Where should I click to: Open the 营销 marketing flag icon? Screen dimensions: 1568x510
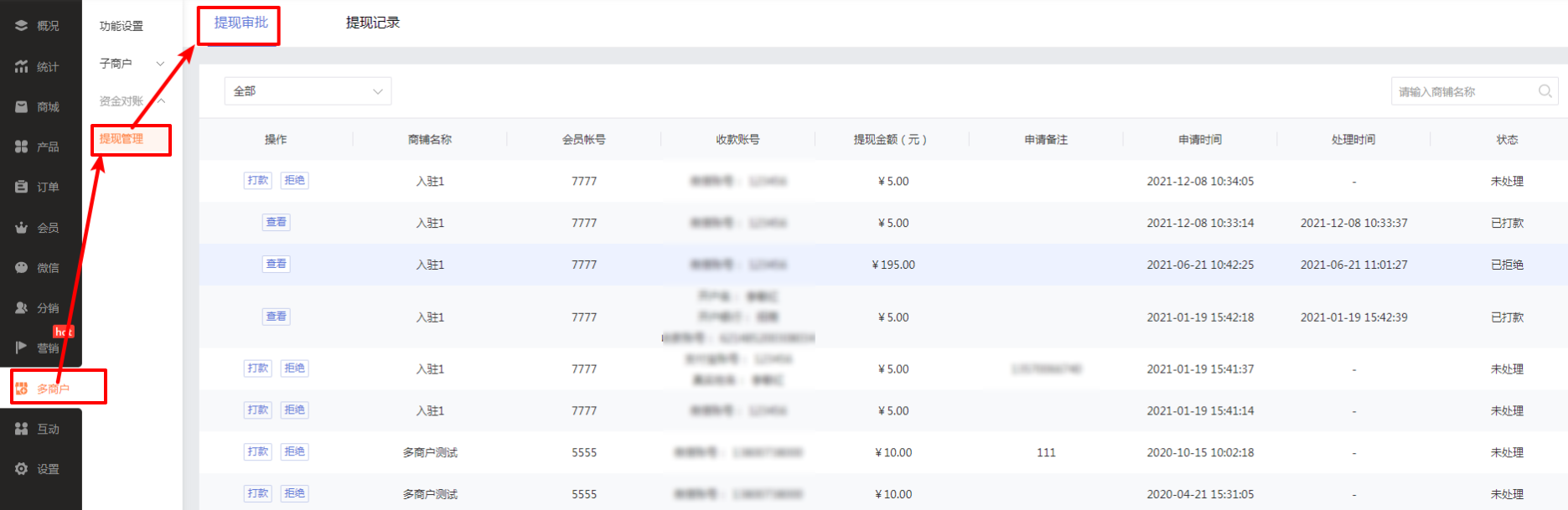22,348
